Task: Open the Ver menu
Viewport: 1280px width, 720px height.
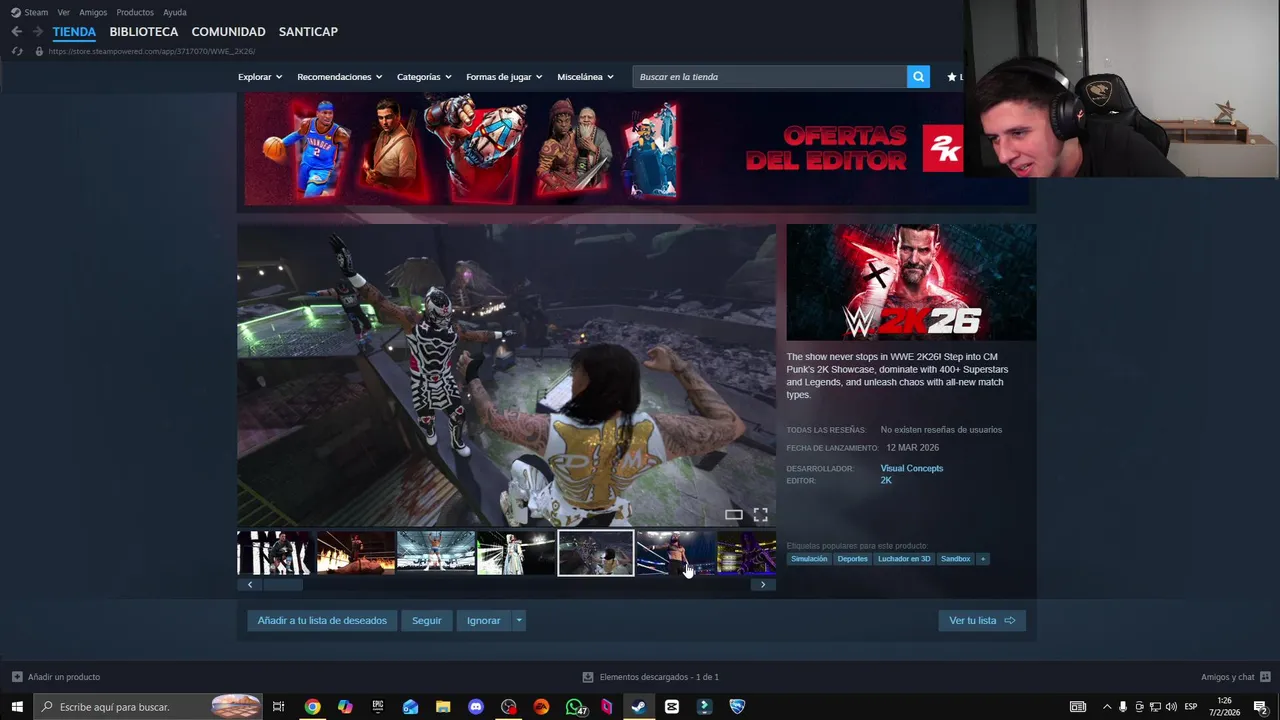Action: (x=64, y=12)
